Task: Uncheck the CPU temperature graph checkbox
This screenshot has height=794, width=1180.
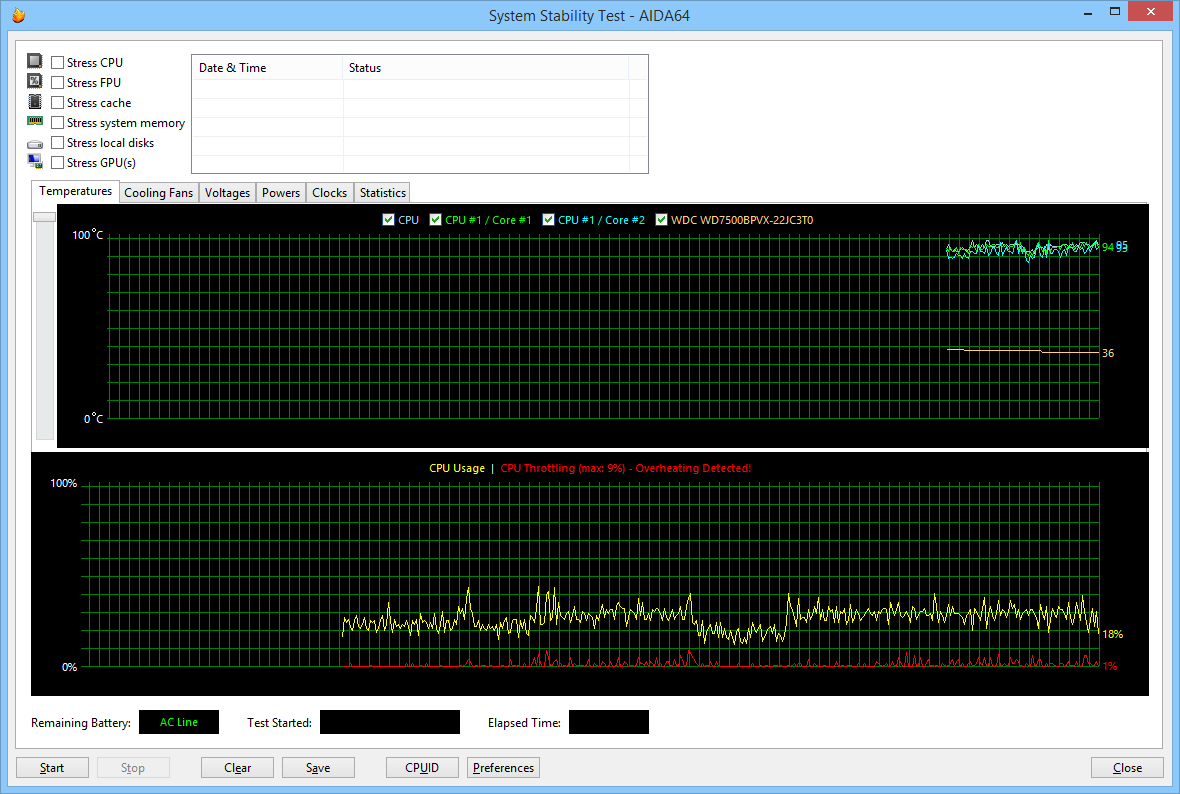Action: pos(388,220)
